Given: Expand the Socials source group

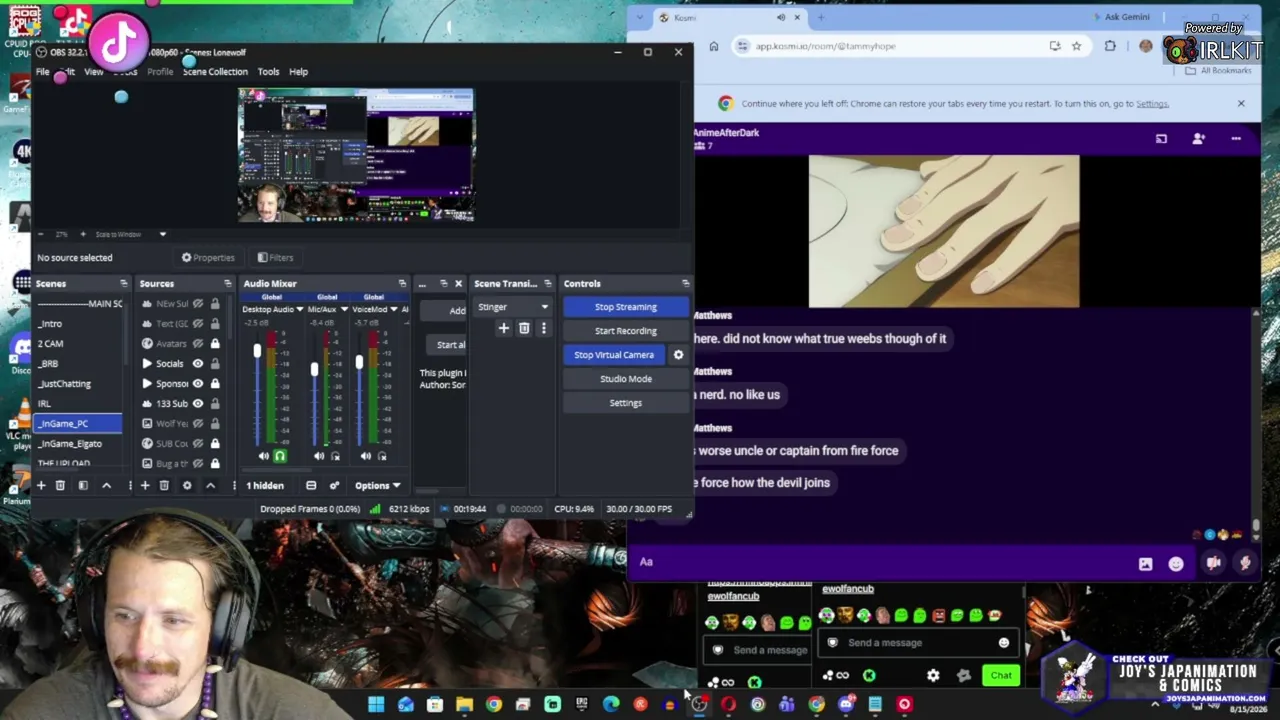Looking at the screenshot, I should tap(147, 364).
